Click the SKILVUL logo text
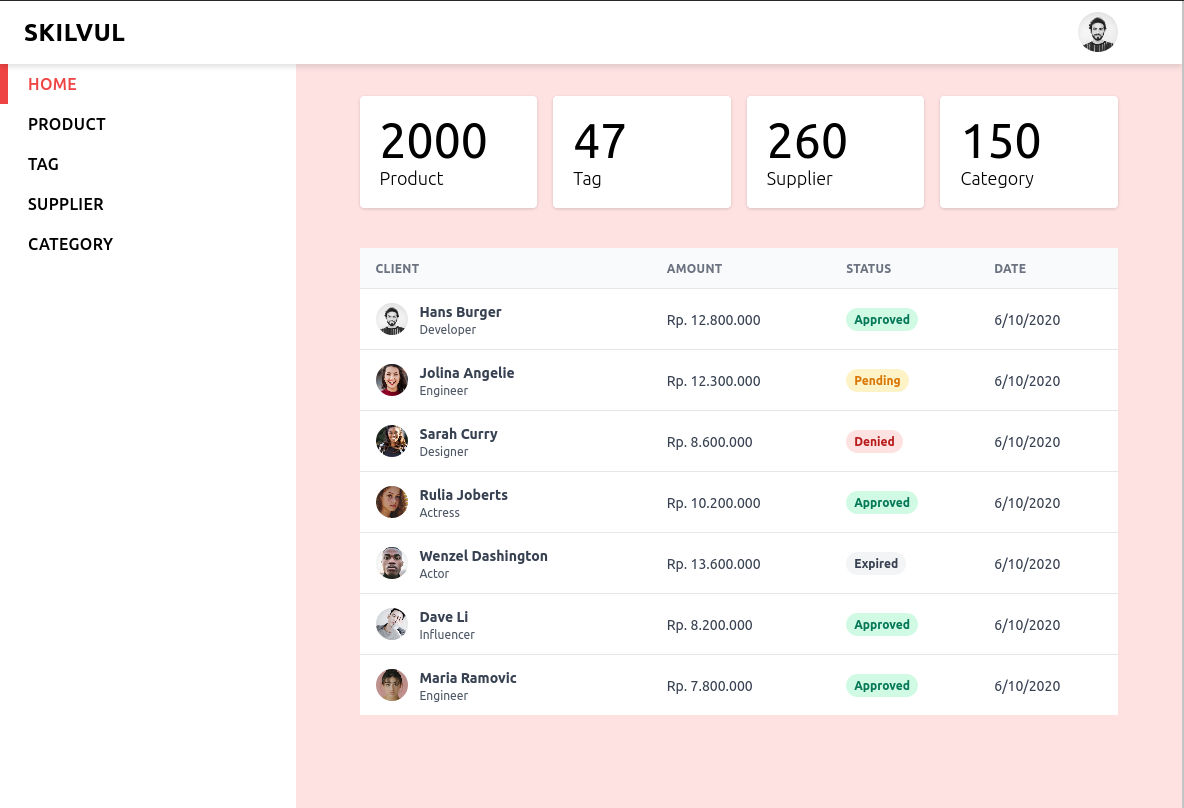This screenshot has height=808, width=1184. [74, 33]
